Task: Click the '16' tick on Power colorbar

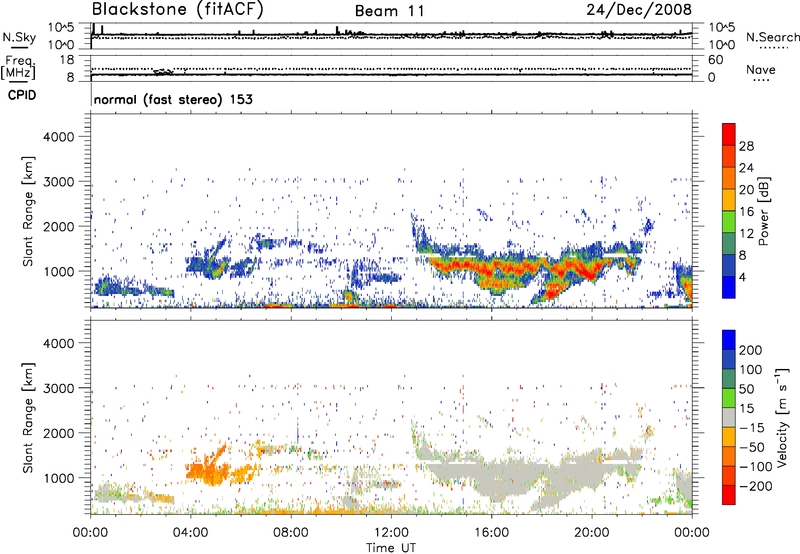Action: click(x=746, y=212)
